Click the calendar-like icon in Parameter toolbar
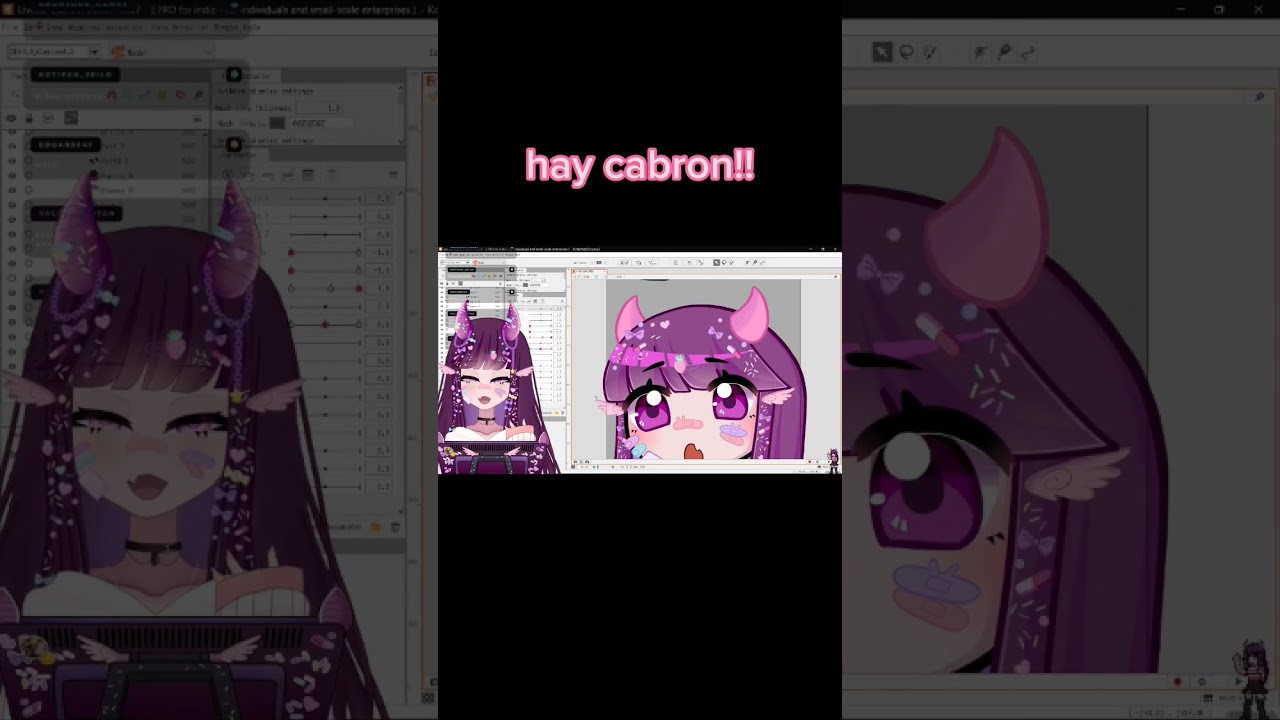Image resolution: width=1280 pixels, height=720 pixels. point(308,174)
